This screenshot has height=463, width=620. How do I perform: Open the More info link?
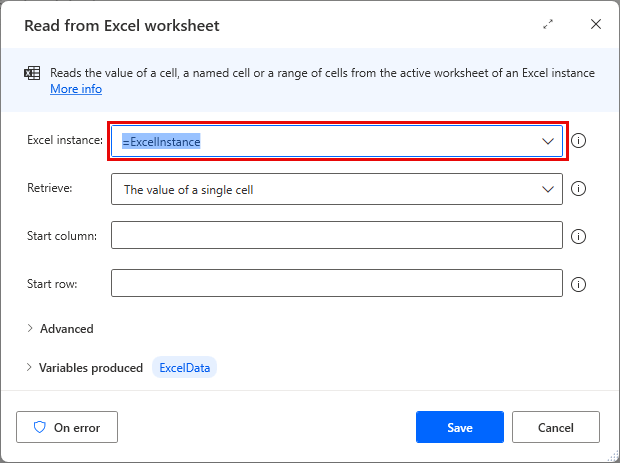click(76, 89)
